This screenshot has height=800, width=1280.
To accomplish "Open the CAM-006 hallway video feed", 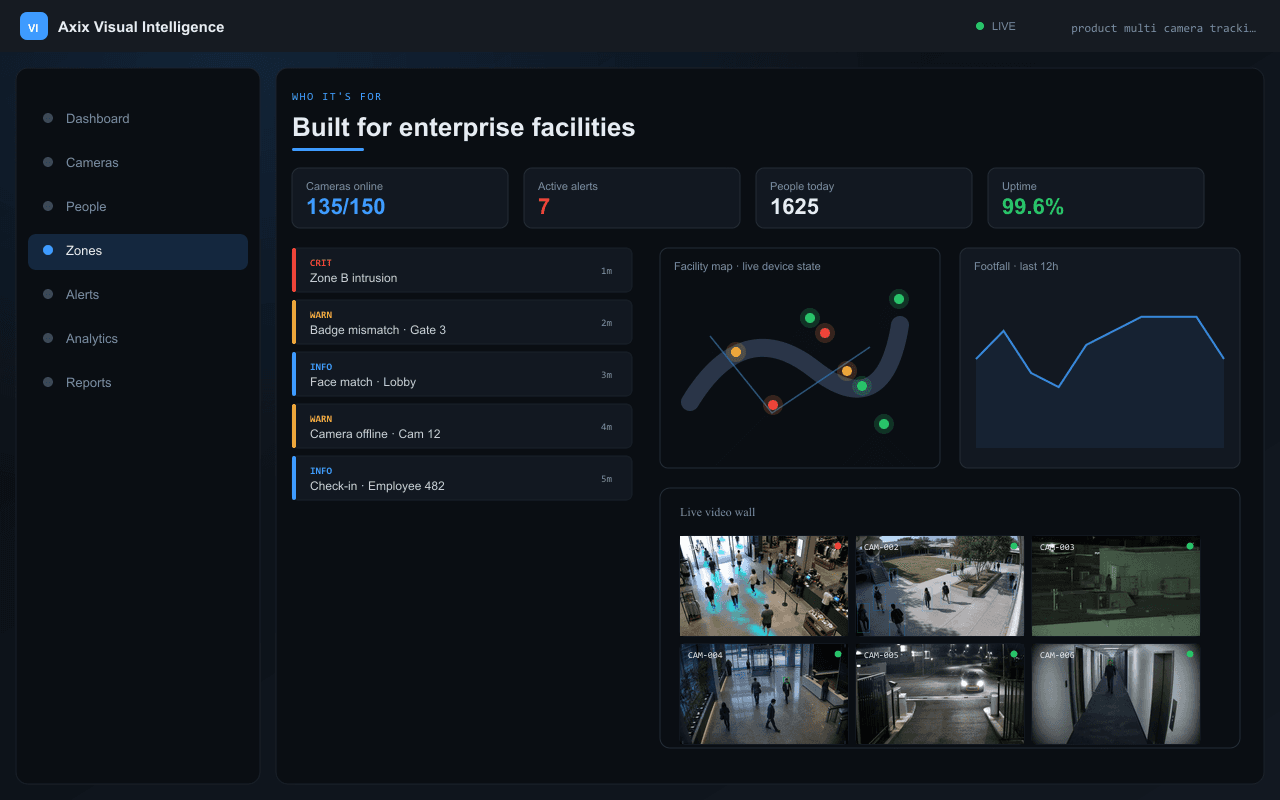I will click(x=1116, y=694).
